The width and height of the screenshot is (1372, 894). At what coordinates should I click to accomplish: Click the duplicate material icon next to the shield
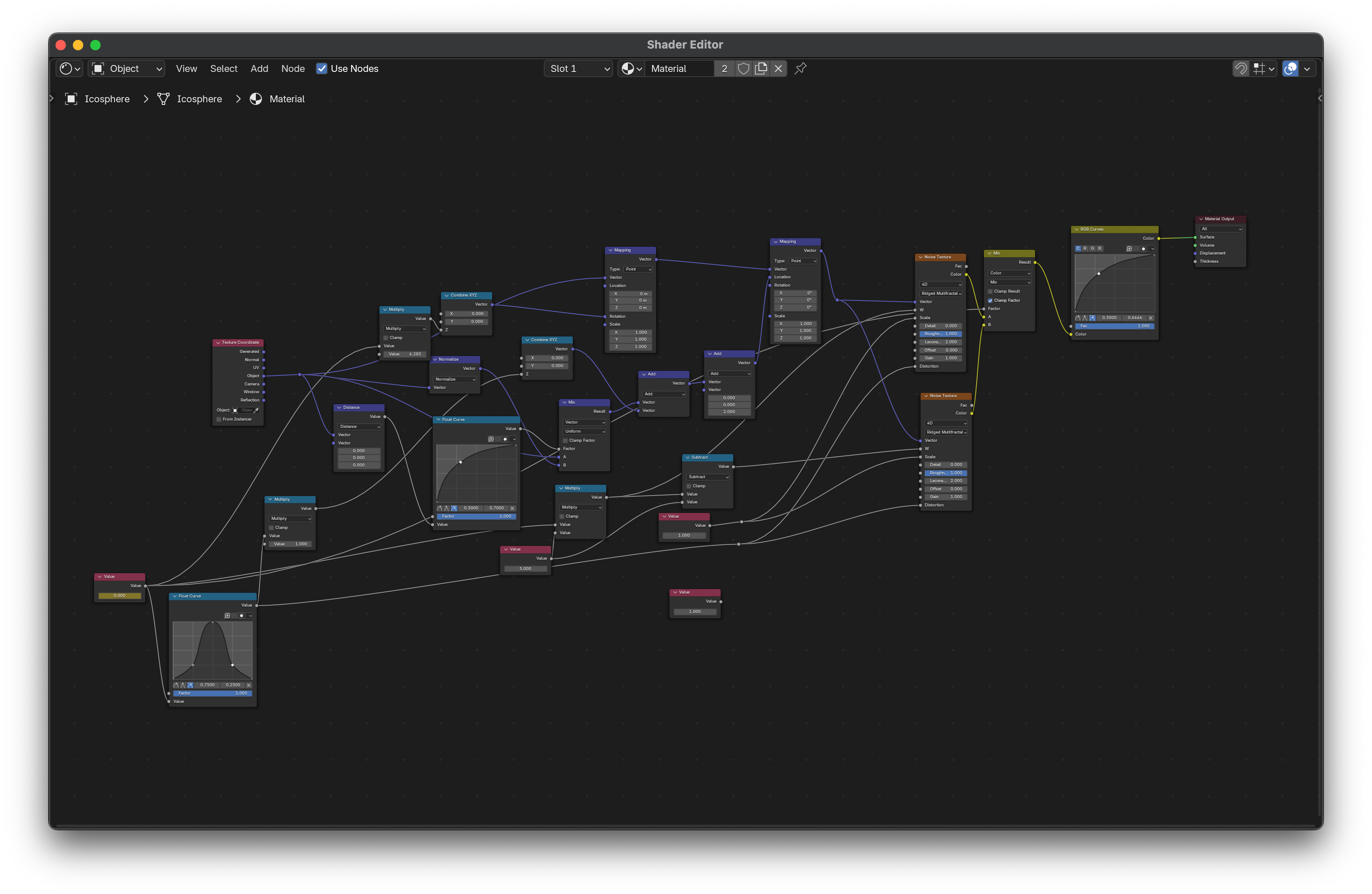coord(761,69)
